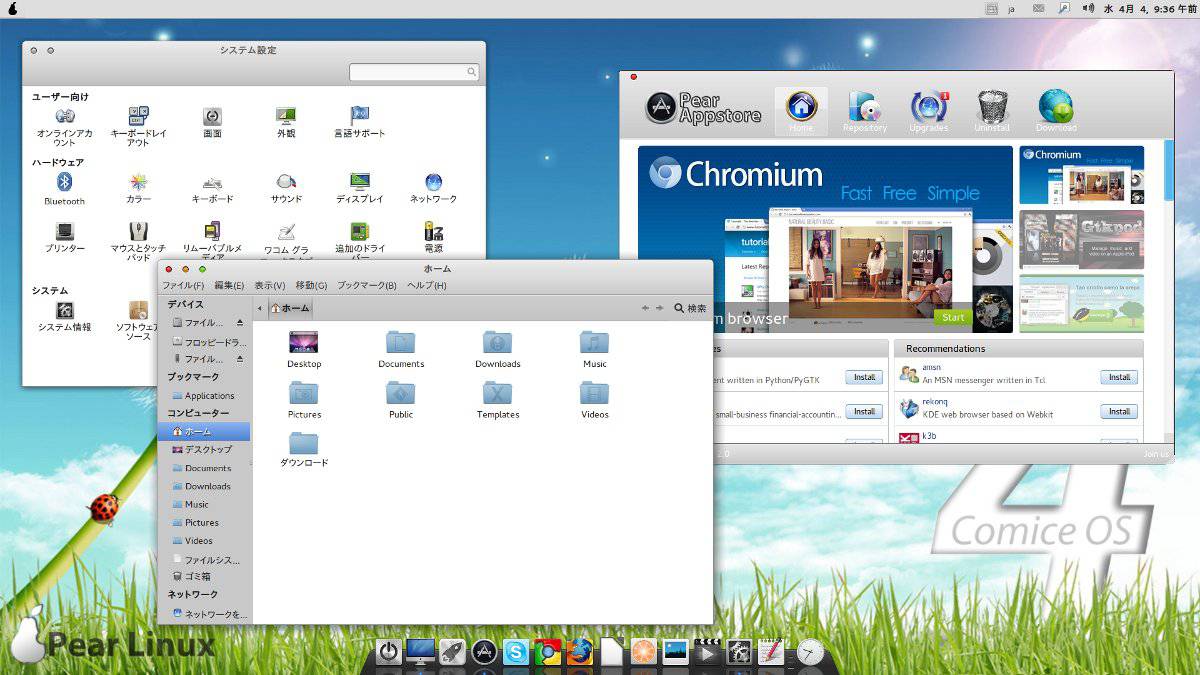
Task: Click the Gtkpod thumbnail in Appstore
Action: (1081, 240)
